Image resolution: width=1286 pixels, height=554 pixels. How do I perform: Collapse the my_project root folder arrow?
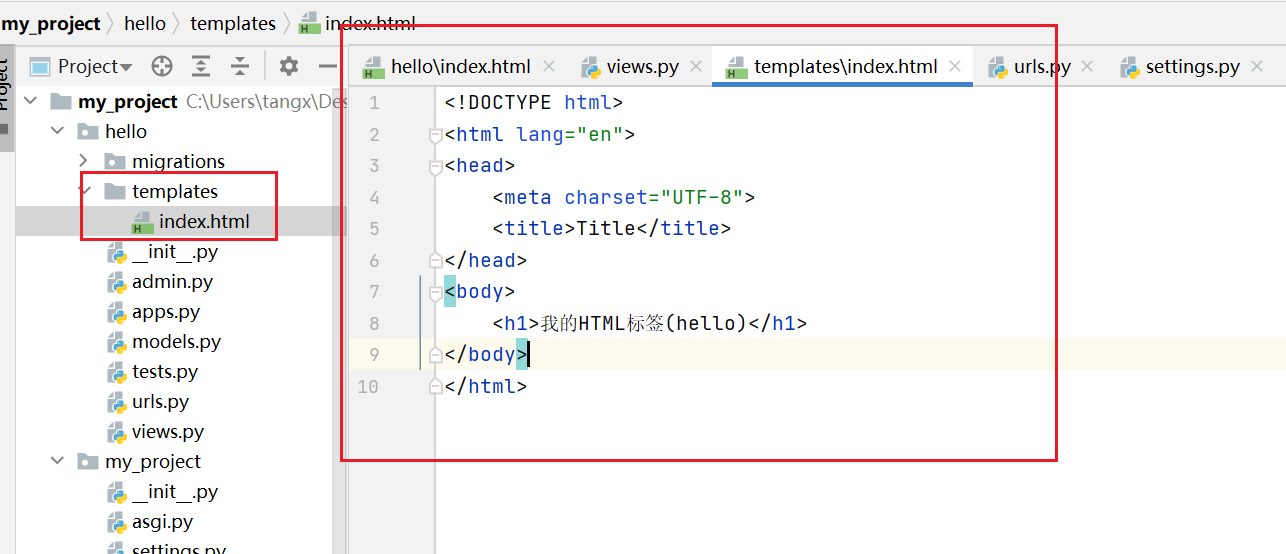click(x=30, y=101)
